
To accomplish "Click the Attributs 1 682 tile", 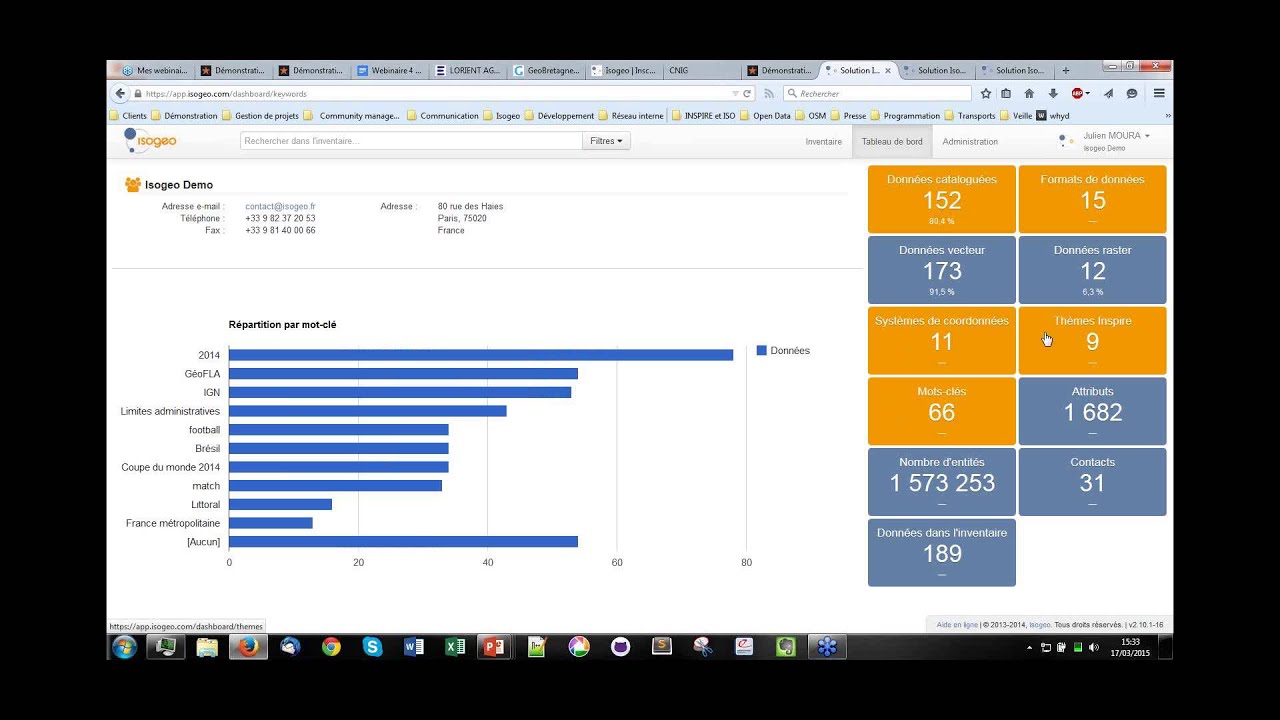I will pyautogui.click(x=1092, y=411).
